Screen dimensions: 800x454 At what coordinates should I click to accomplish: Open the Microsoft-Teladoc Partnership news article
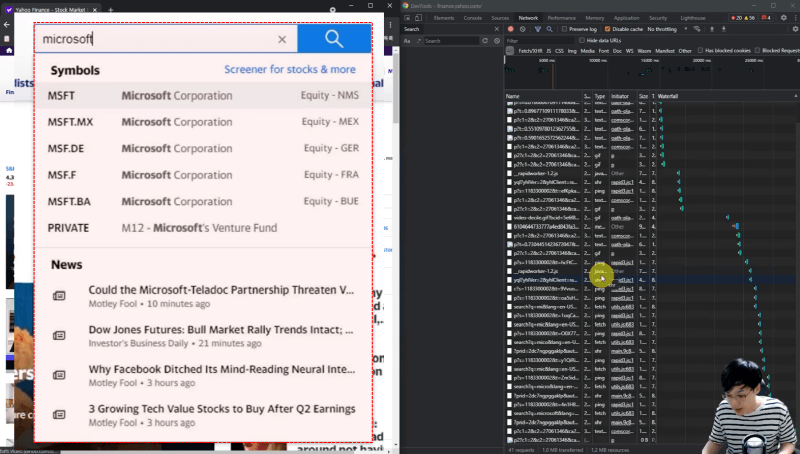(x=220, y=290)
